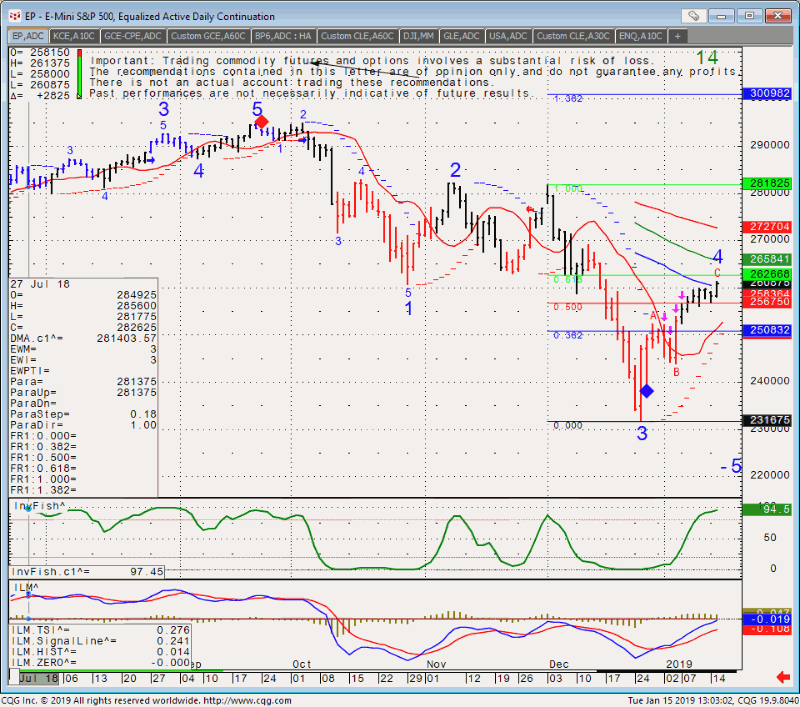Viewport: 800px width, 707px height.
Task: Click the blue diamond marker above wave 3
Action: 646,390
